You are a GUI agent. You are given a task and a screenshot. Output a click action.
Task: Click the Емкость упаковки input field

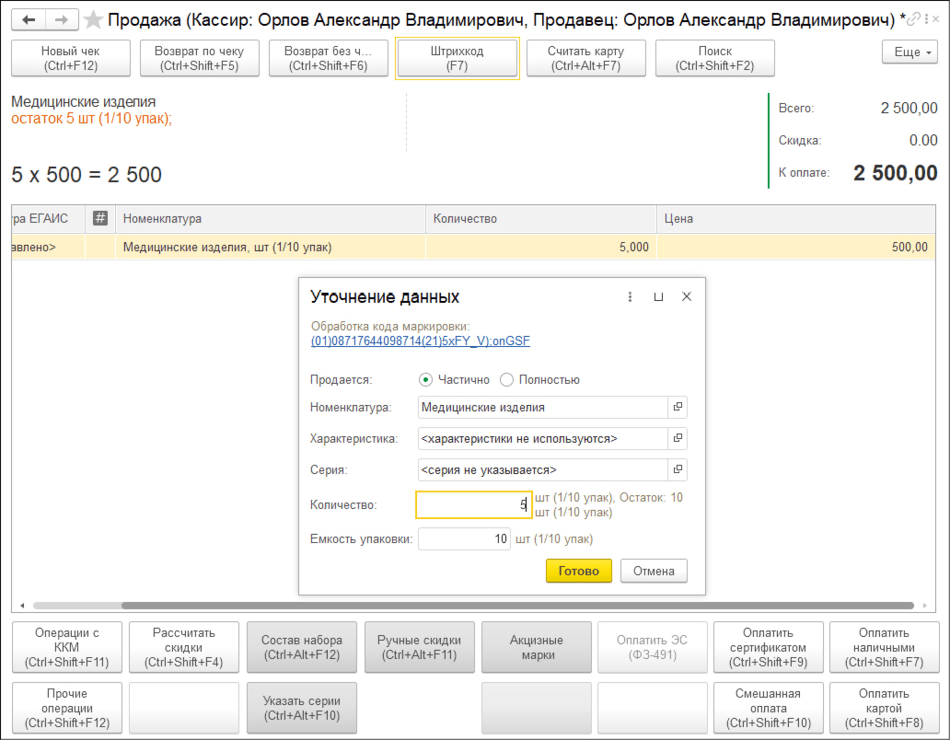coord(464,539)
